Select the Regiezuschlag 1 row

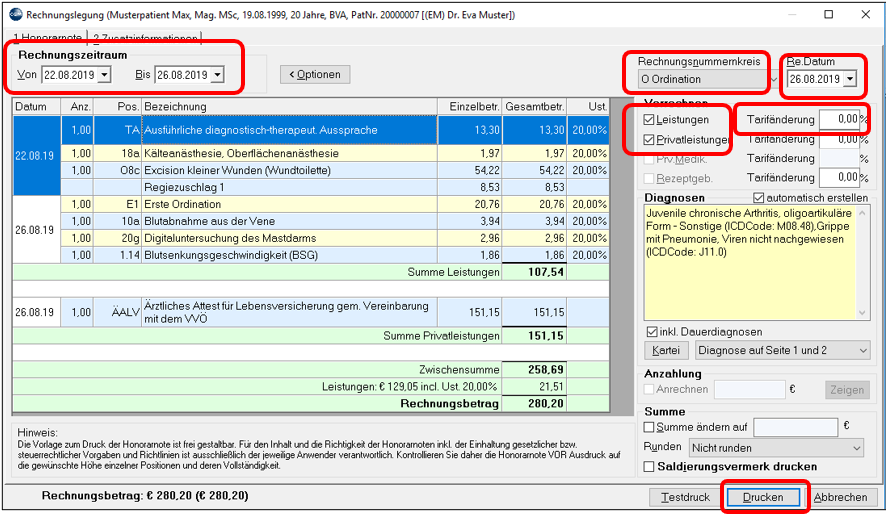[335, 187]
